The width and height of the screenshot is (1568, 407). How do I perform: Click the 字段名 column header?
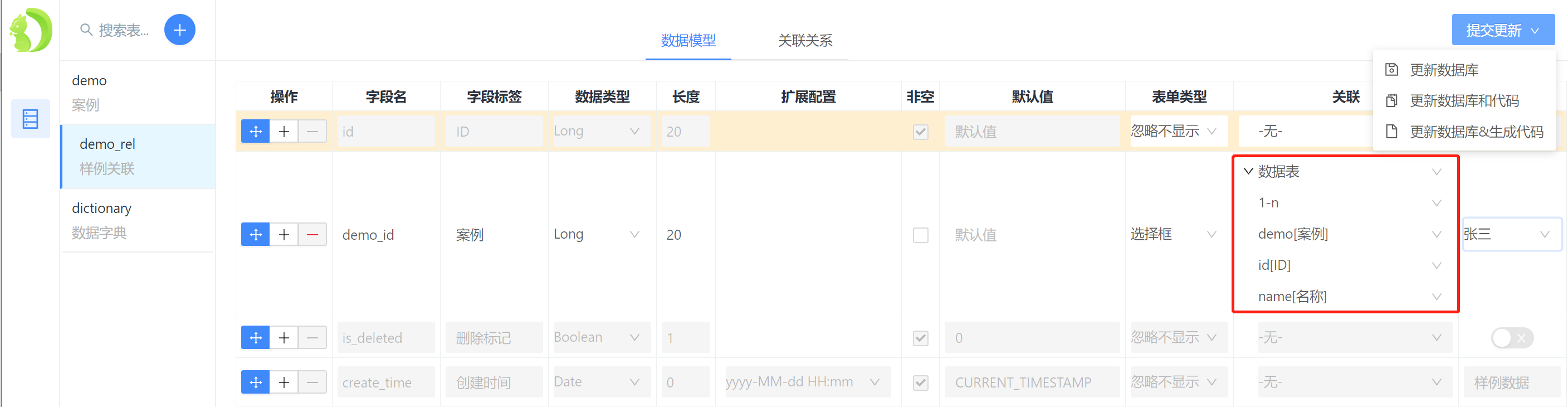tap(386, 96)
